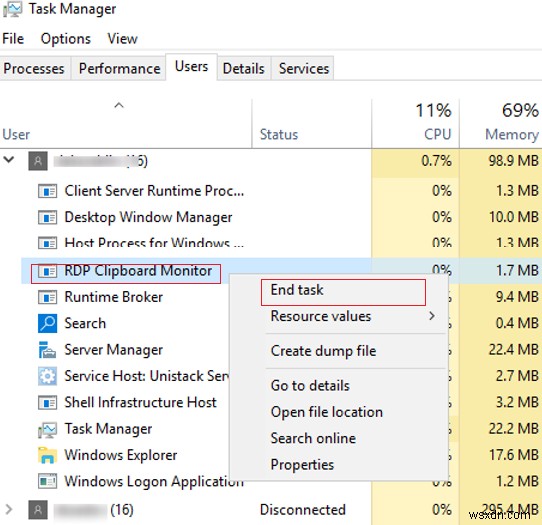Click the Search process magnifier icon

pyautogui.click(x=47, y=323)
